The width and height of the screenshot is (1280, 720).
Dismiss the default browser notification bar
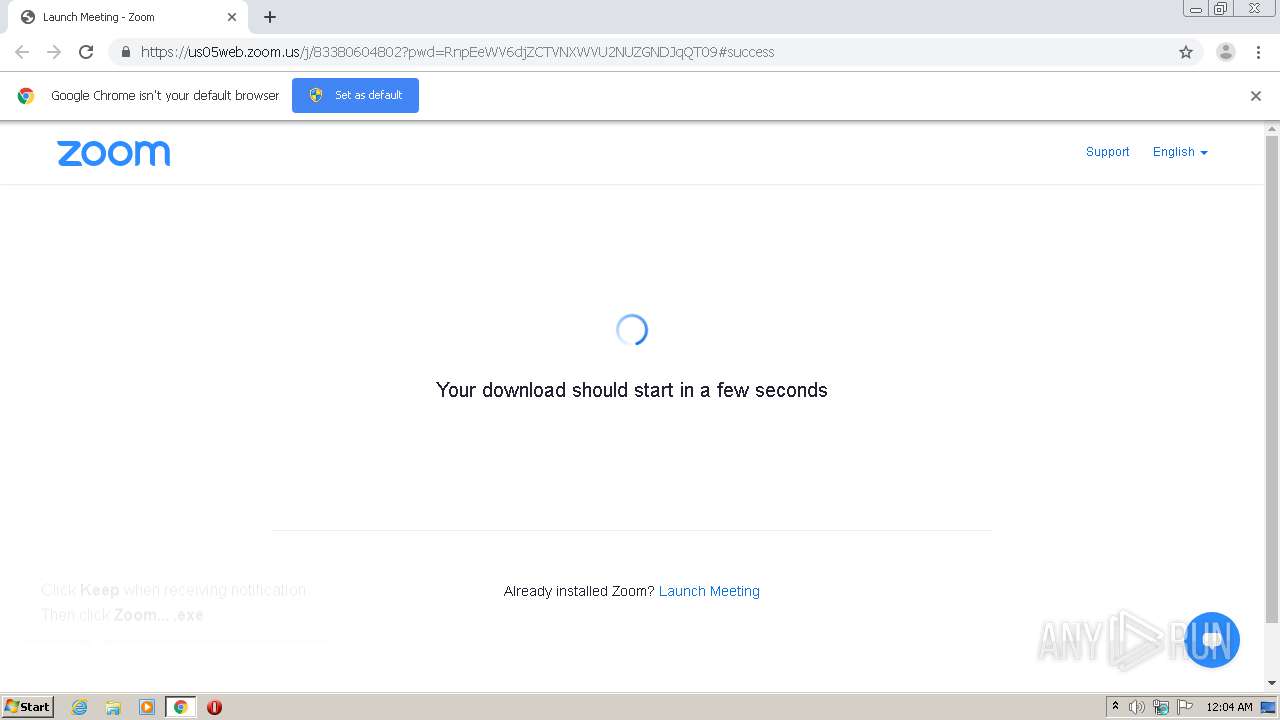pos(1256,96)
